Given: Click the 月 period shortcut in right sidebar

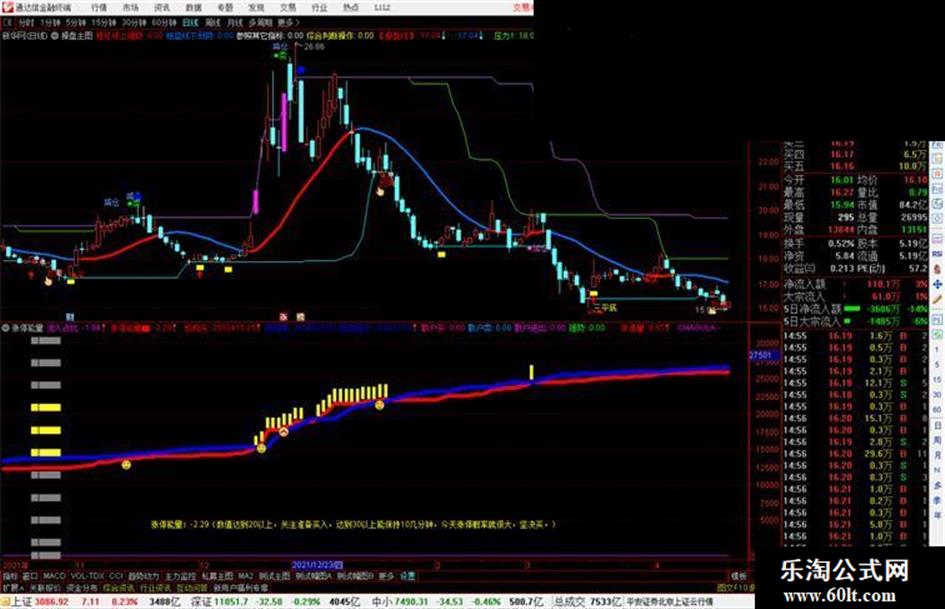Looking at the screenshot, I should point(938,456).
